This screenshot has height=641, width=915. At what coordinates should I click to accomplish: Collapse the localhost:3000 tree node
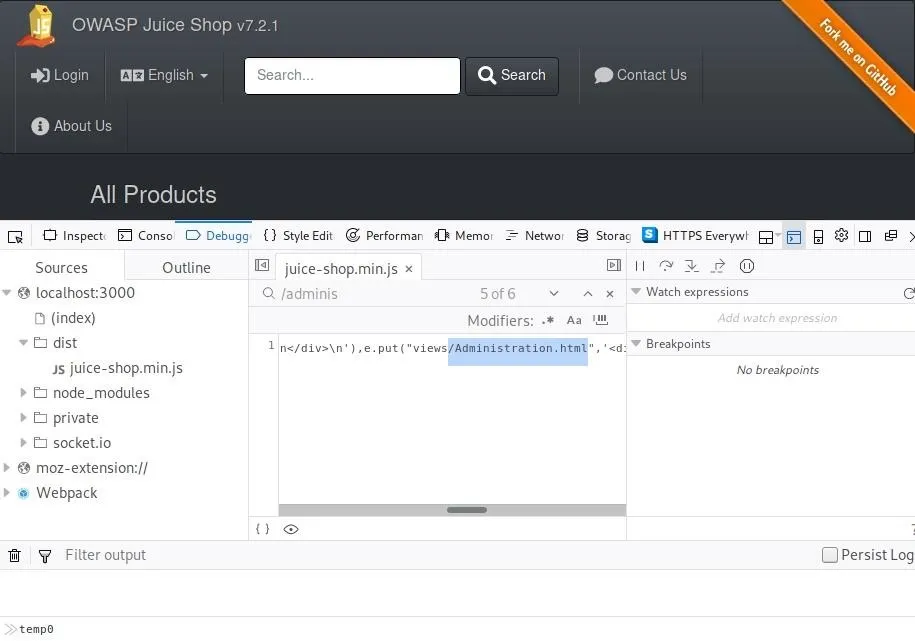7,293
